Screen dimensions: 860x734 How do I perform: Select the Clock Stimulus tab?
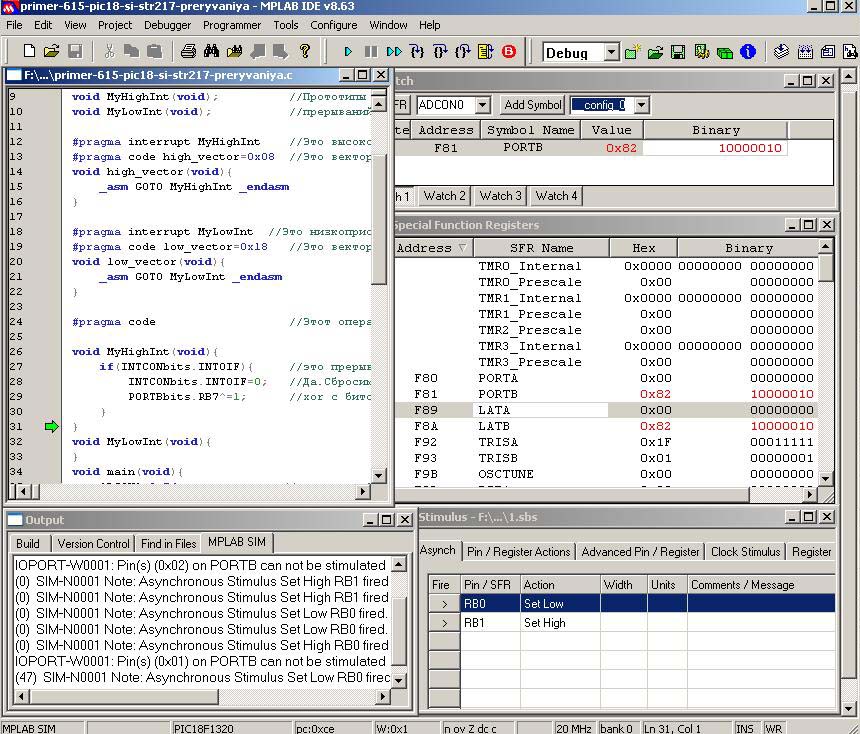[745, 552]
